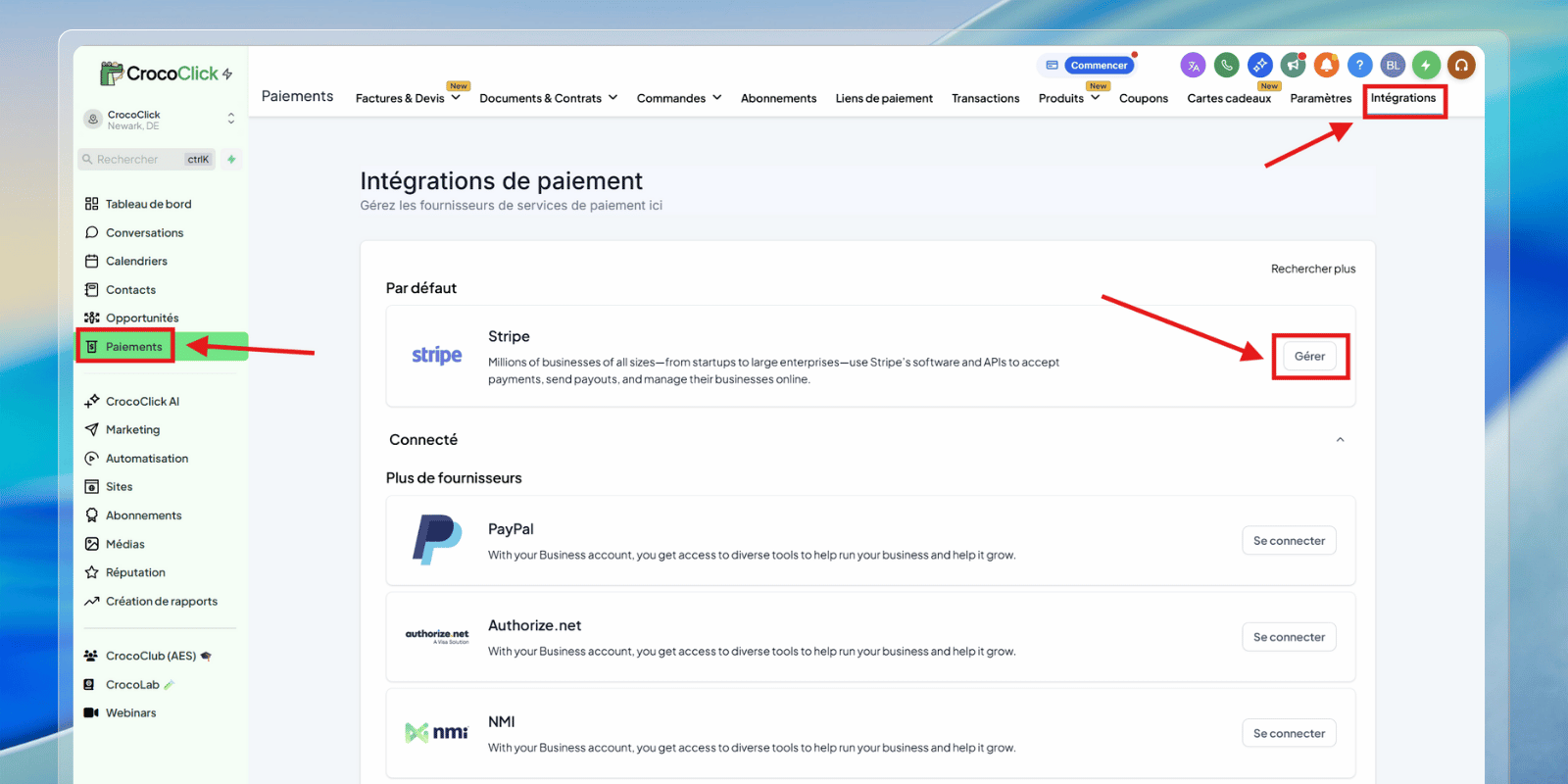Switch to the Transactions tab
1568x784 pixels.
click(985, 98)
